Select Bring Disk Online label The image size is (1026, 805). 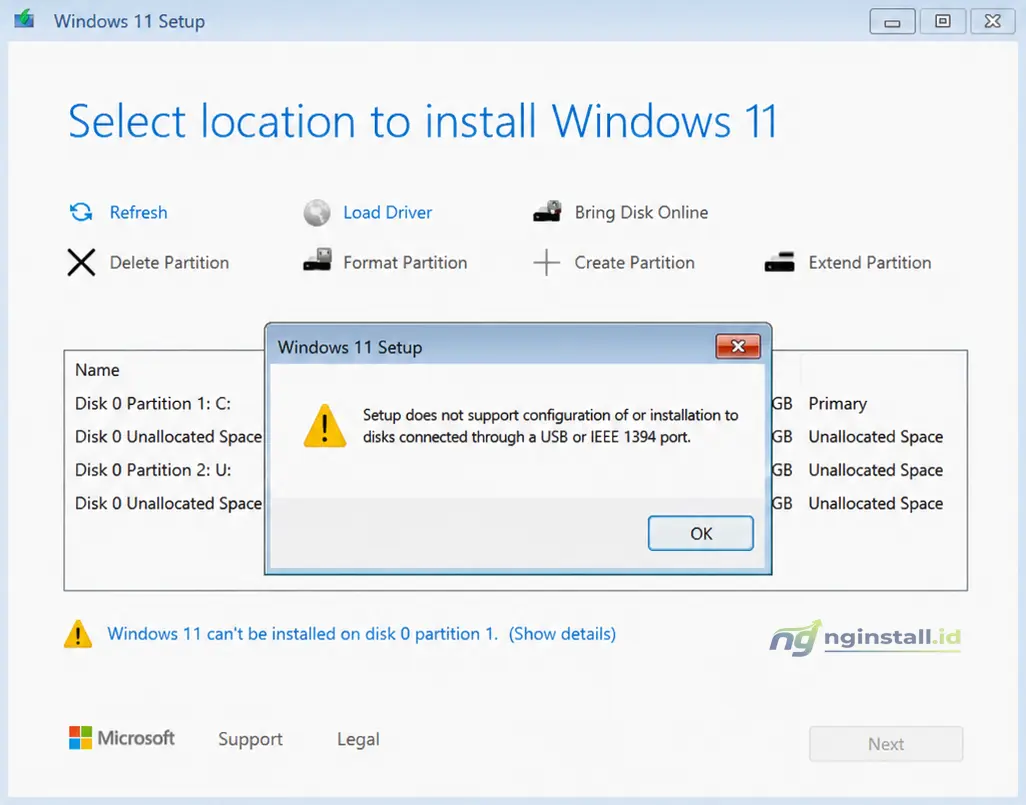click(x=641, y=213)
